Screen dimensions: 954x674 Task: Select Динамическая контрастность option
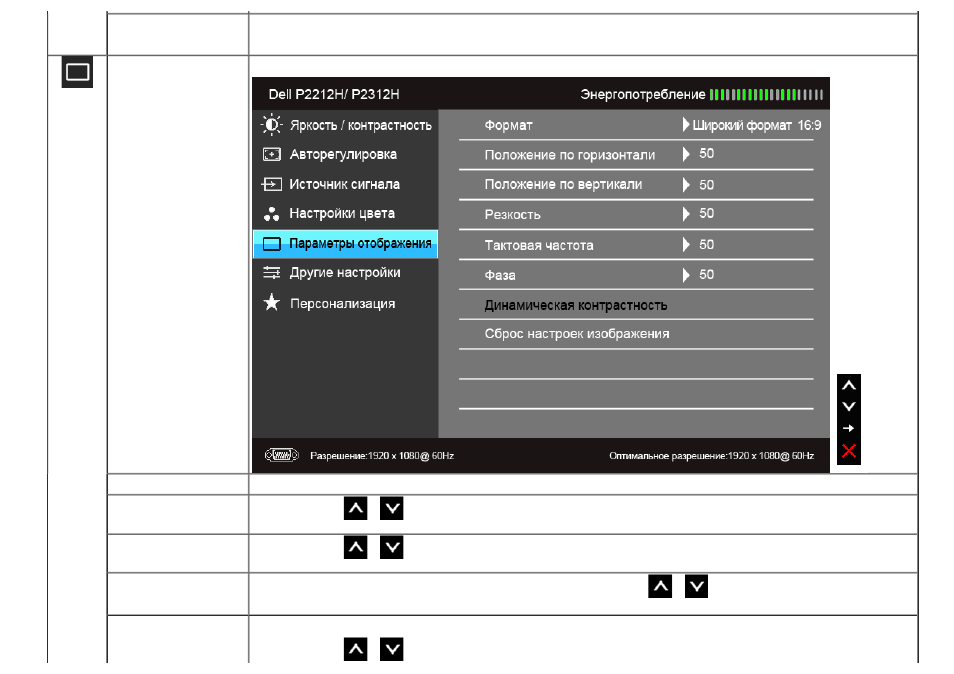click(576, 305)
